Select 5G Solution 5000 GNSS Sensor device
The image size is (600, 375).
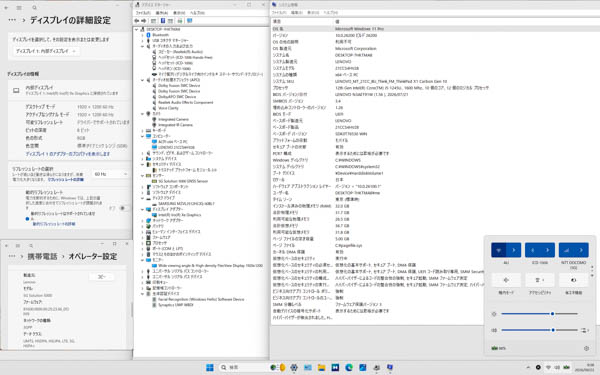coord(183,181)
